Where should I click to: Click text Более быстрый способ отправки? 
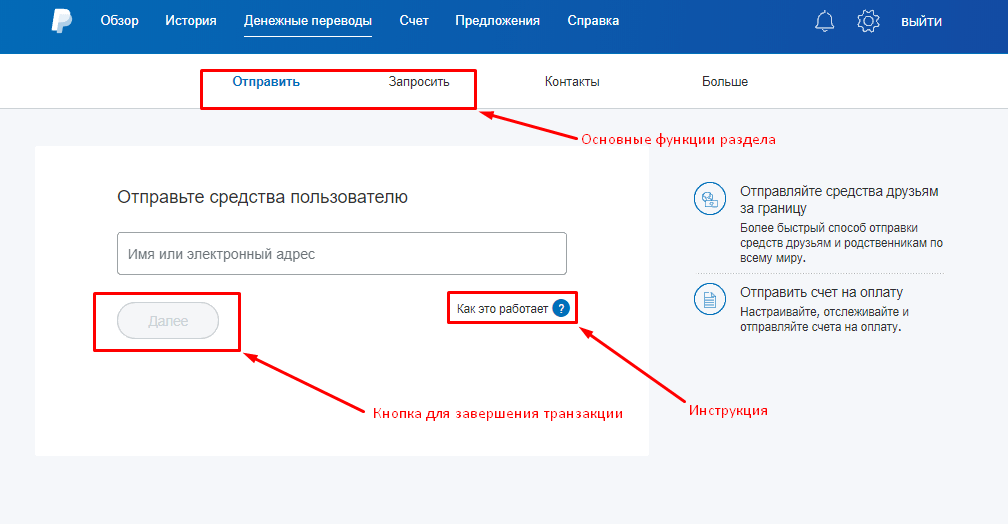pos(829,228)
